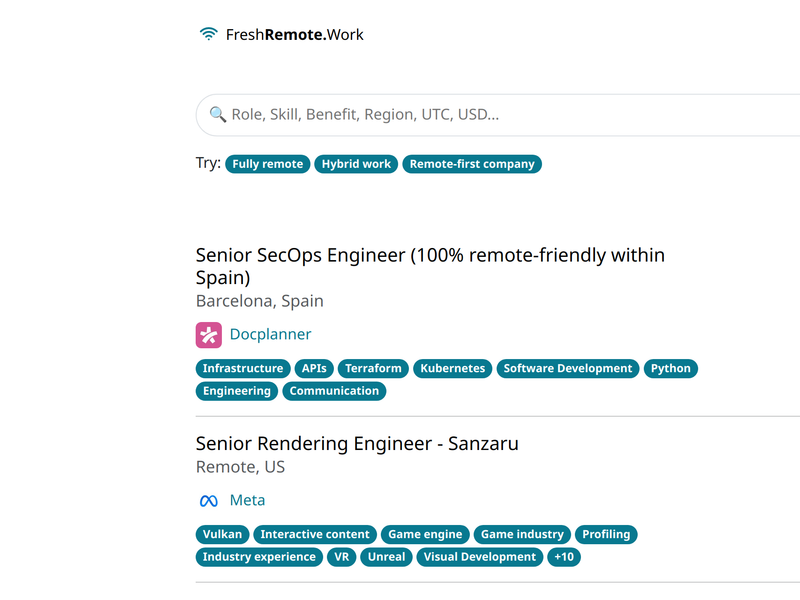800x600 pixels.
Task: Click the magnifying glass search icon
Action: (216, 115)
